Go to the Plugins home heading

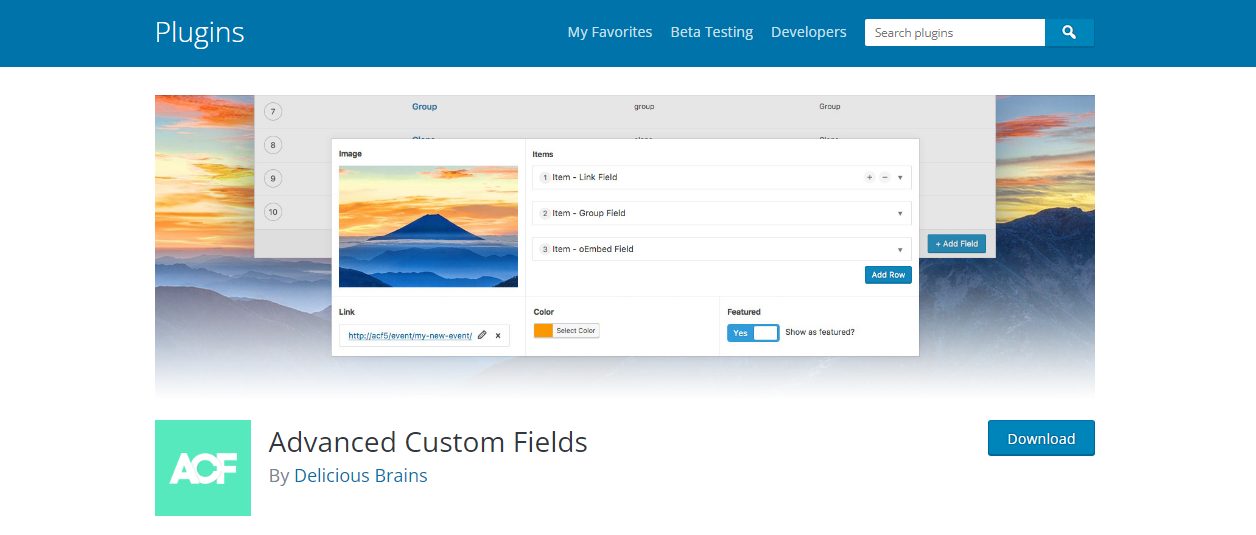[x=200, y=32]
